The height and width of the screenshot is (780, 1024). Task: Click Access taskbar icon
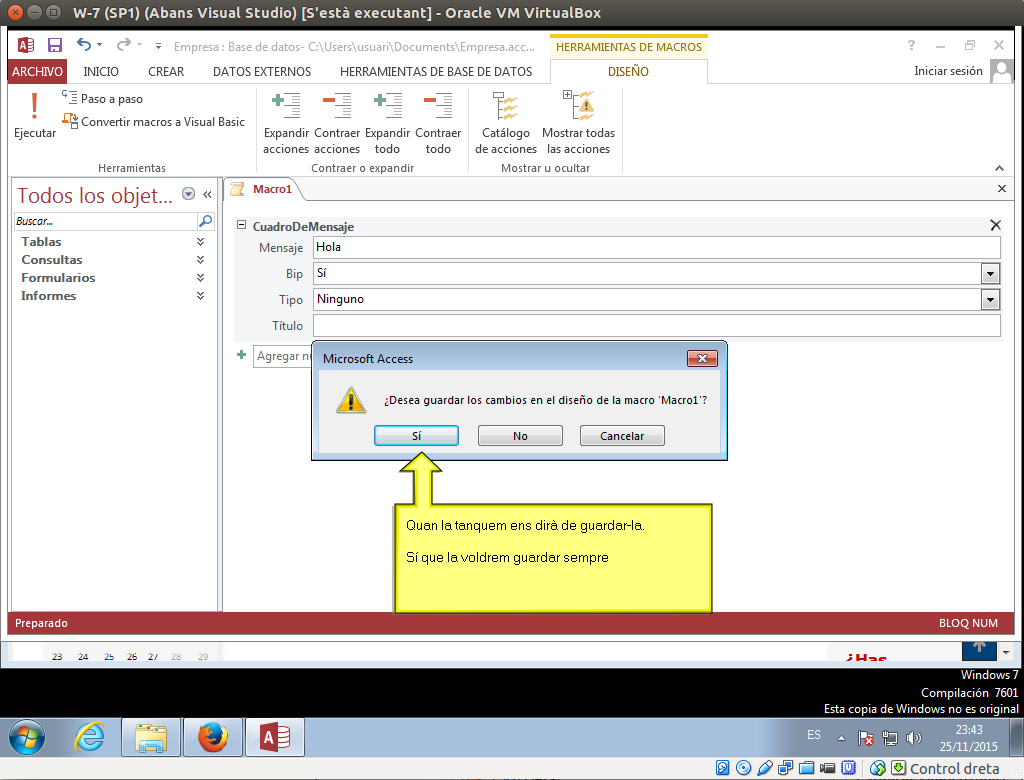pos(275,738)
